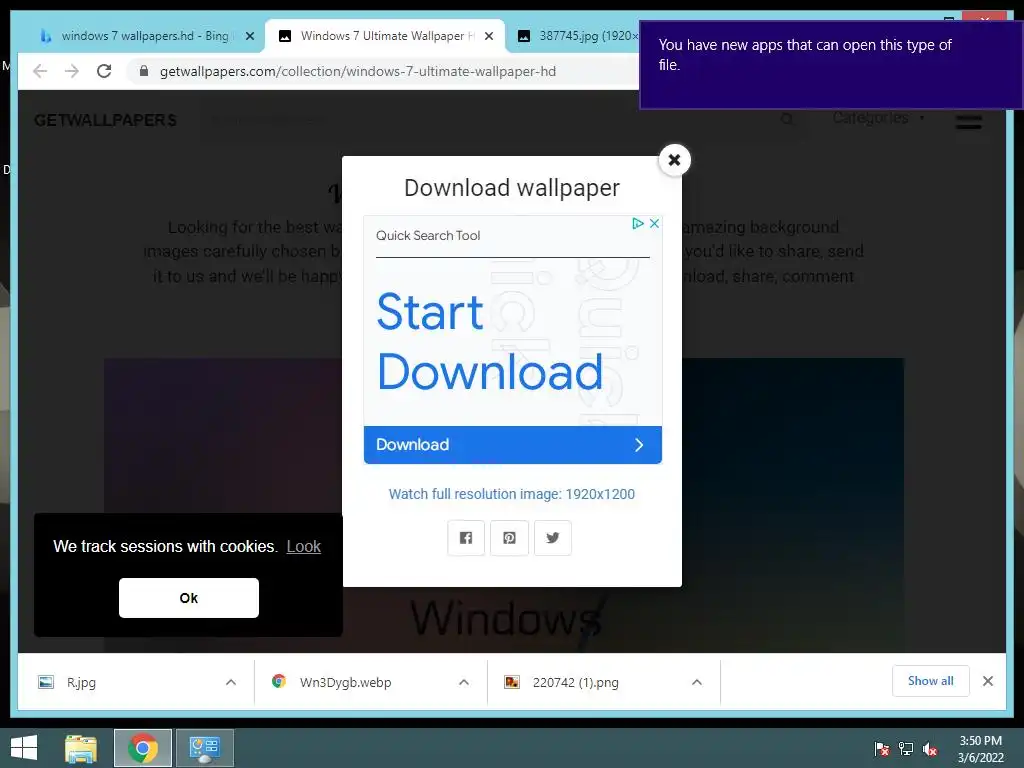Open Watch full resolution image 1920x1200 link

(x=511, y=494)
